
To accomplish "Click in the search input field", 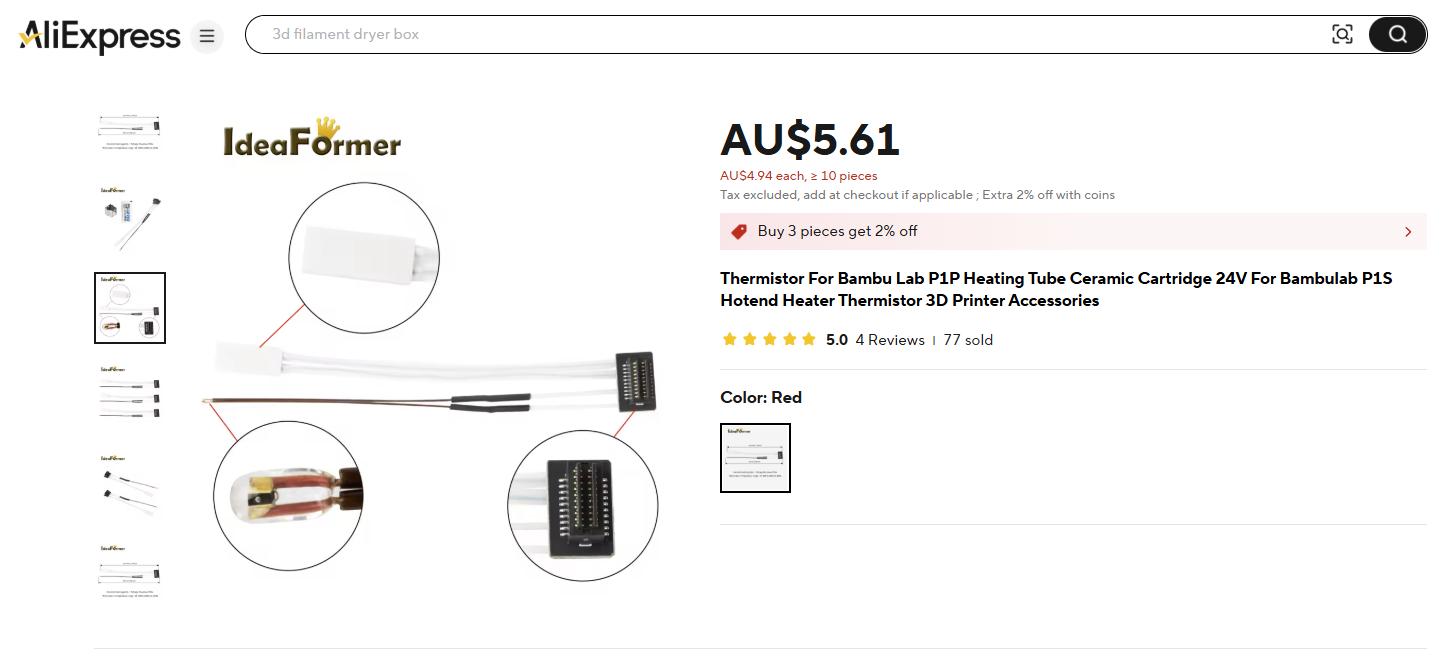I will [x=795, y=34].
